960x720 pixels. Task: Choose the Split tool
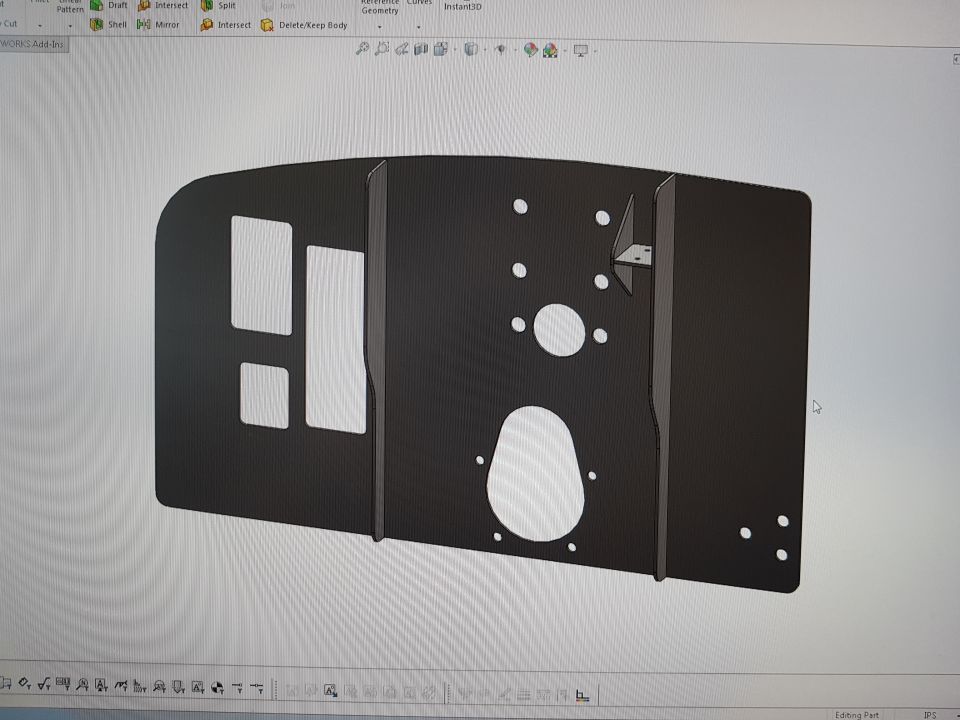tap(219, 5)
